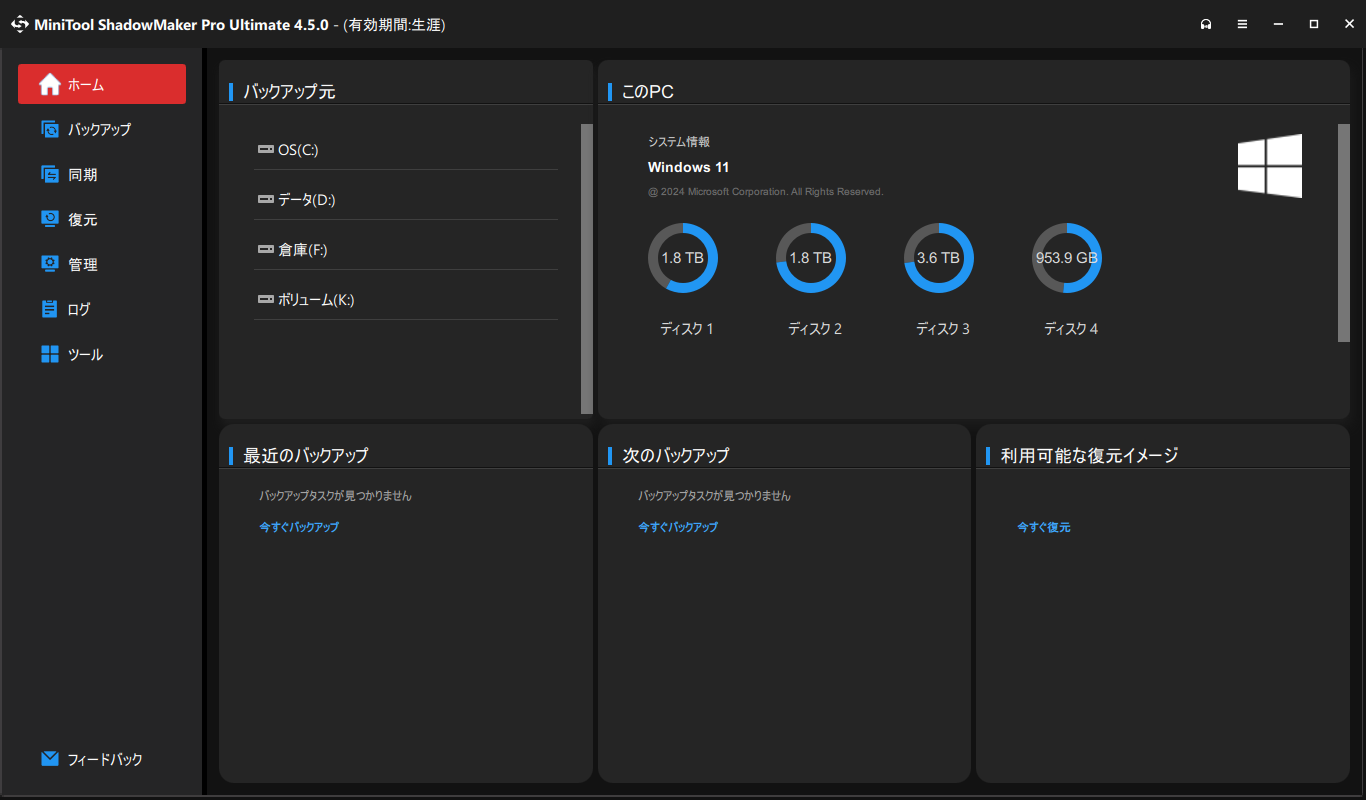Select the ボリューム(K:) entry text
Image resolution: width=1366 pixels, height=800 pixels.
pyautogui.click(x=316, y=300)
